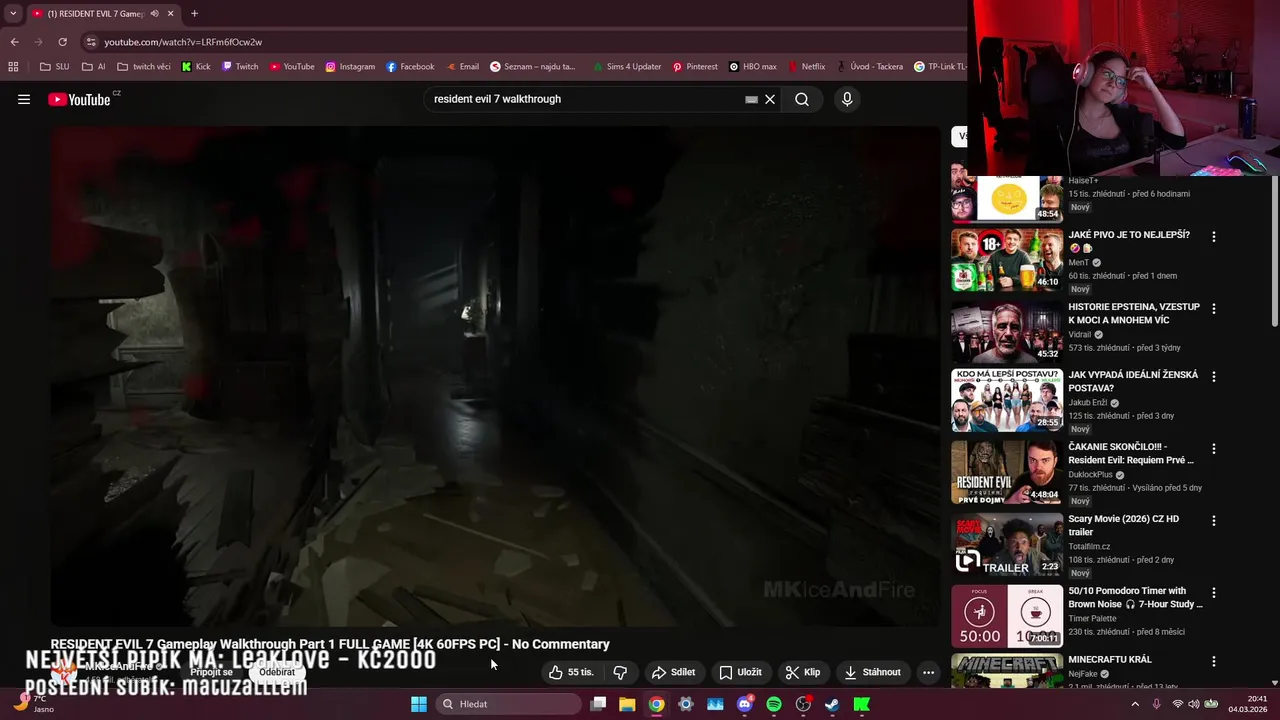The width and height of the screenshot is (1280, 720).
Task: Switch to the RESIDENT EVIL 7 browser tab
Action: click(103, 14)
